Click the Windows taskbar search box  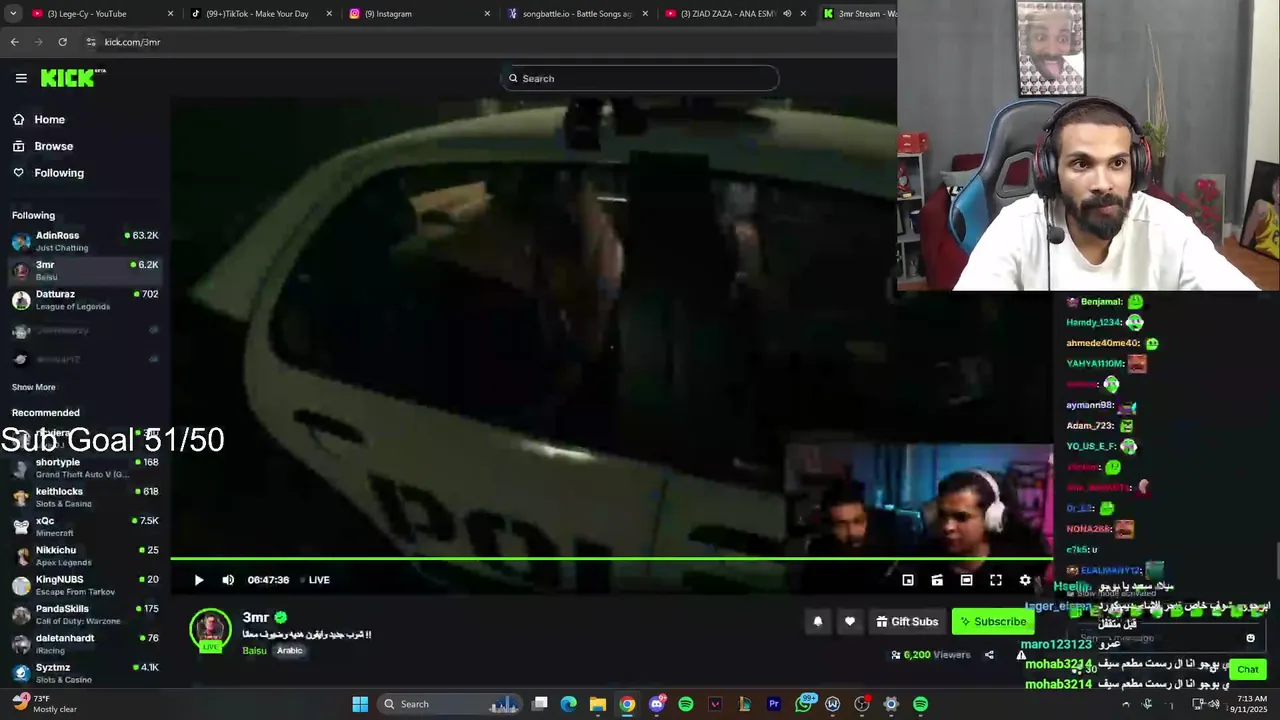click(452, 704)
